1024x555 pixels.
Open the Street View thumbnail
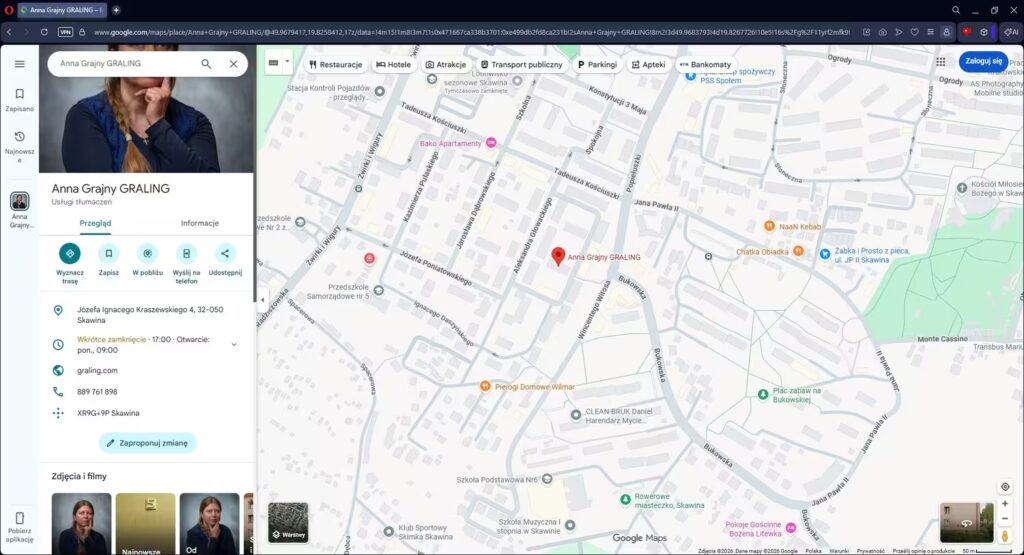(967, 522)
